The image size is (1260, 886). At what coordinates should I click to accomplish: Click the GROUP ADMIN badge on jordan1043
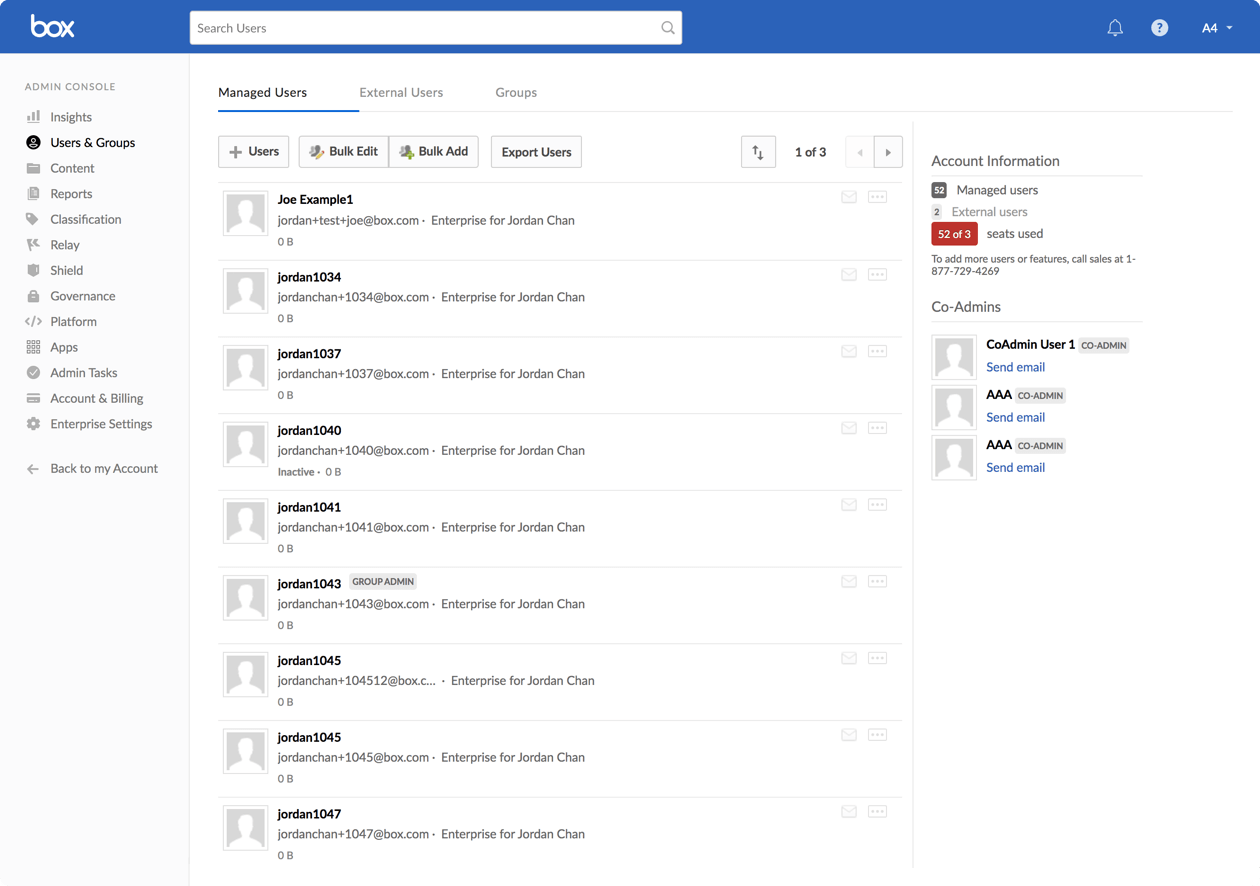pos(383,582)
